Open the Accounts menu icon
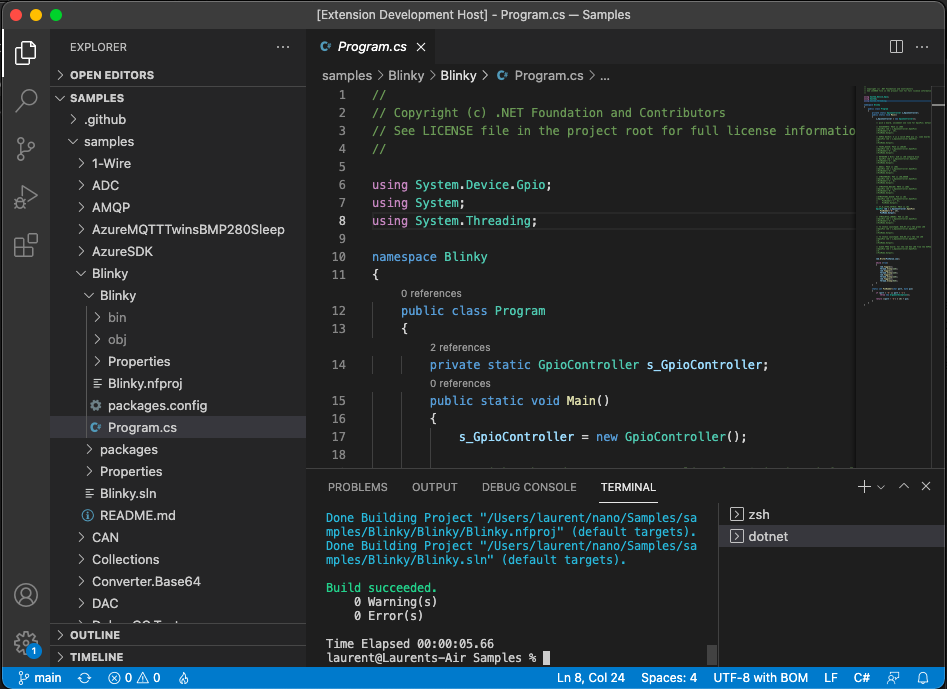 (26, 595)
